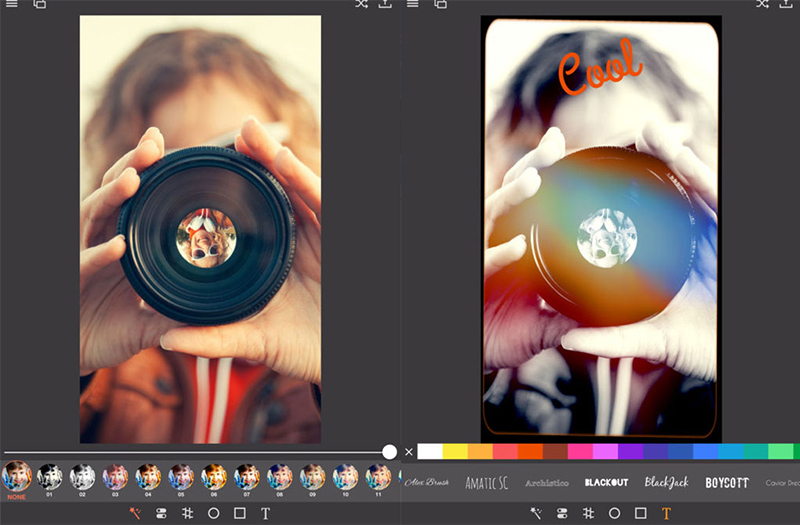
Task: Select the crop grid tool in left panel
Action: [187, 513]
